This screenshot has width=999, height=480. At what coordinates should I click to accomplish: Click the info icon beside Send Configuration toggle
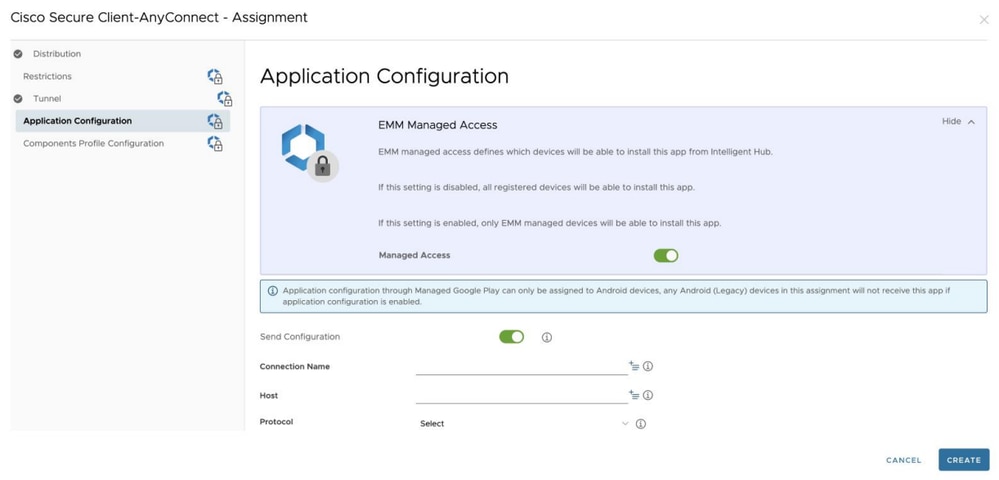(547, 337)
